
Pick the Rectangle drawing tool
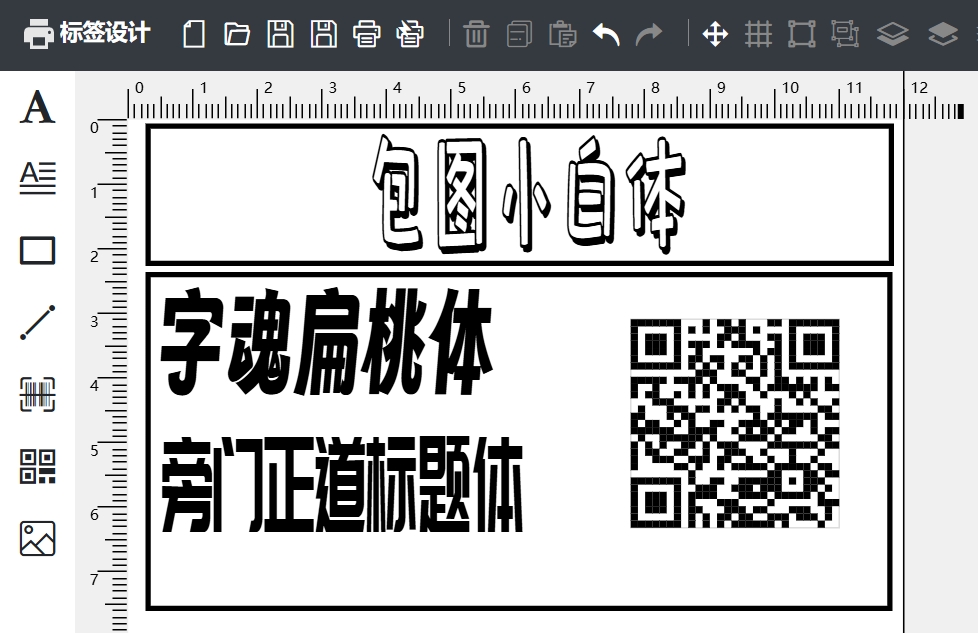click(36, 250)
